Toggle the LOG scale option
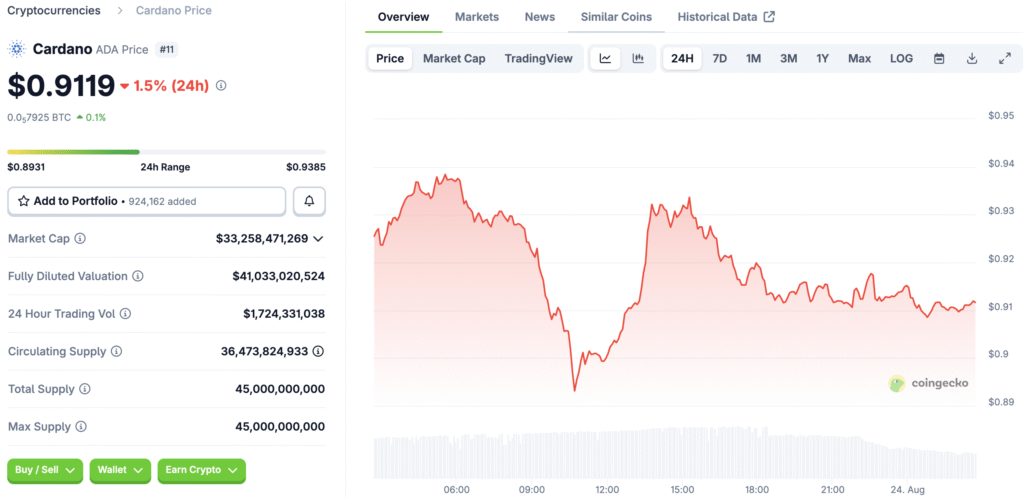This screenshot has height=497, width=1024. tap(901, 58)
